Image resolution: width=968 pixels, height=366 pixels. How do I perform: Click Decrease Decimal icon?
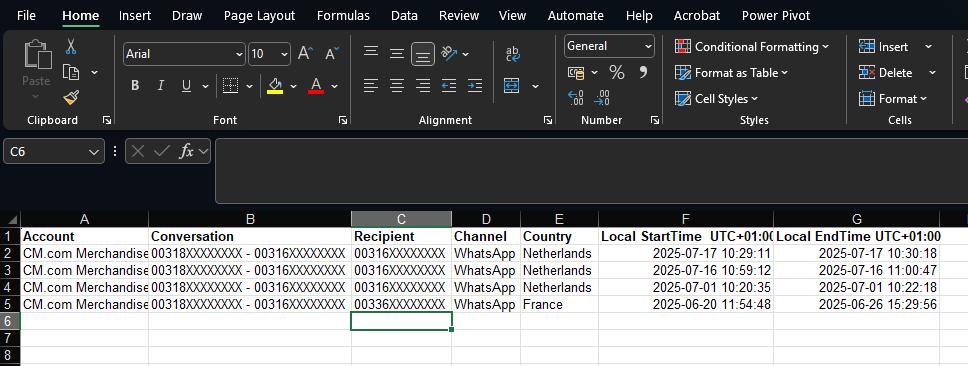(x=602, y=98)
